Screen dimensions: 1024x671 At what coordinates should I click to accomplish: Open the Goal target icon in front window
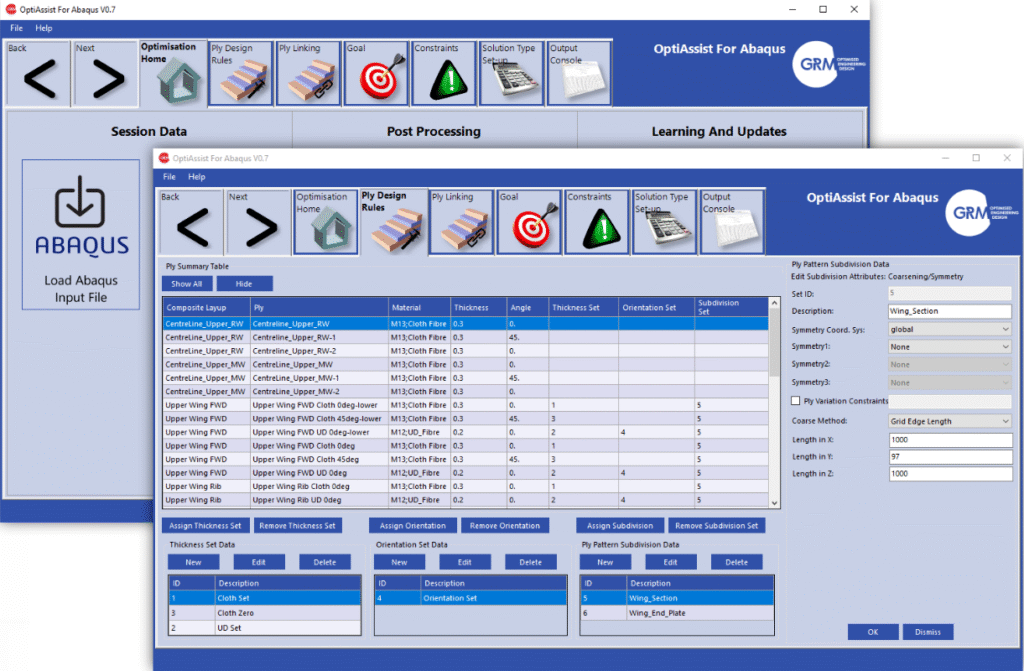point(529,222)
